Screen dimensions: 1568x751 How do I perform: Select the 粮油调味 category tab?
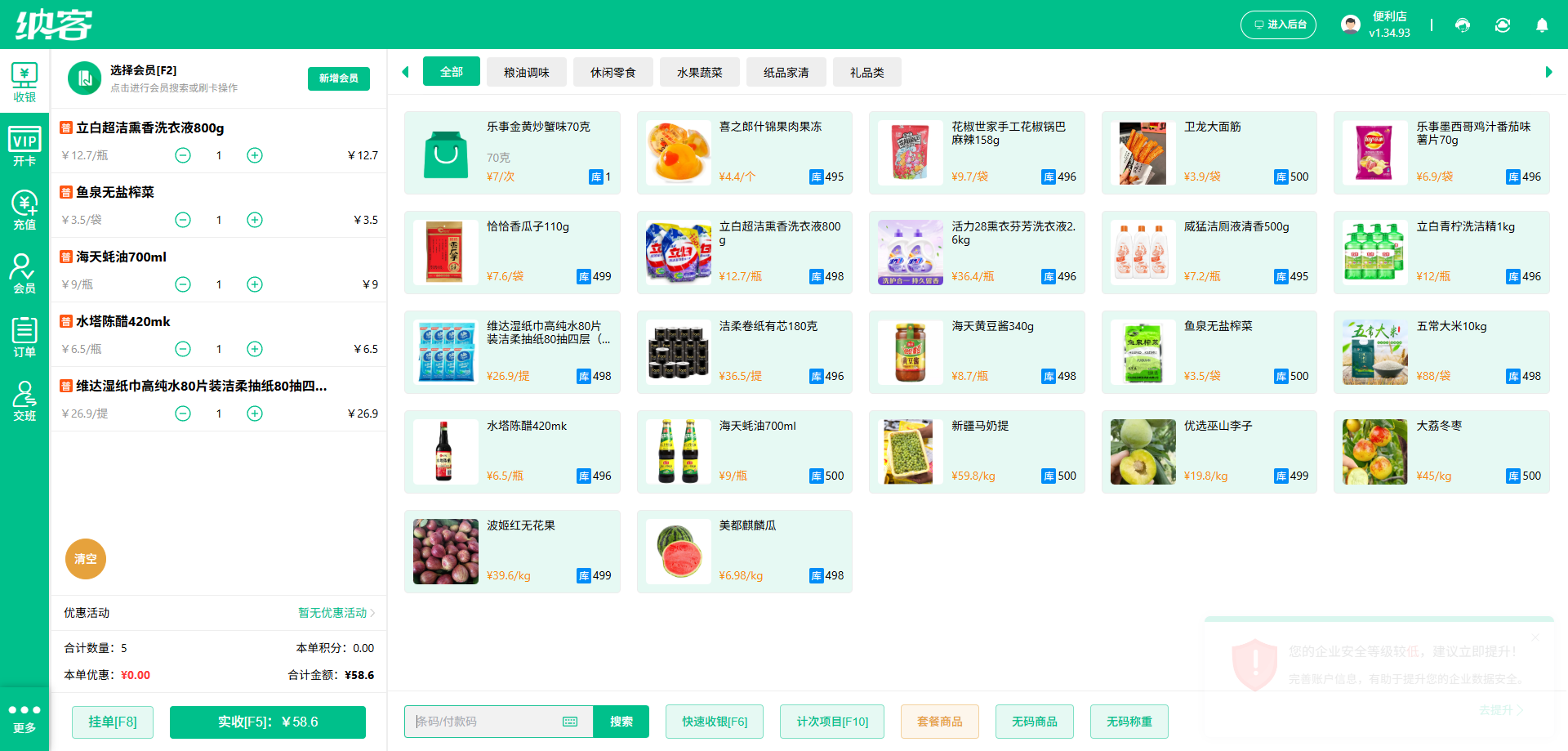point(527,72)
